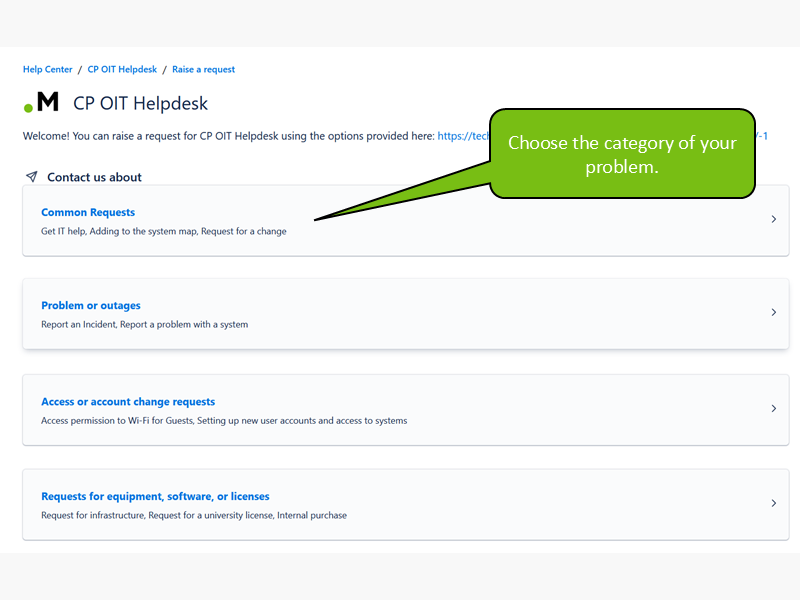Choose Requests for equipment, software, or licenses

tap(155, 496)
